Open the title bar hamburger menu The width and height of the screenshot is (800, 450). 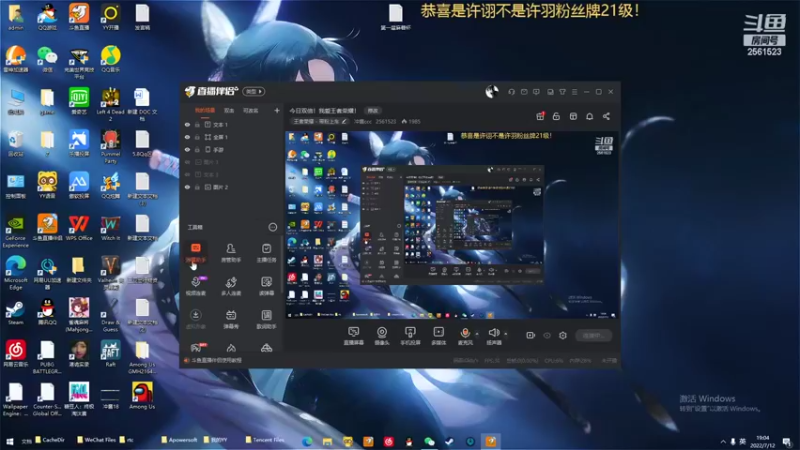pos(574,92)
